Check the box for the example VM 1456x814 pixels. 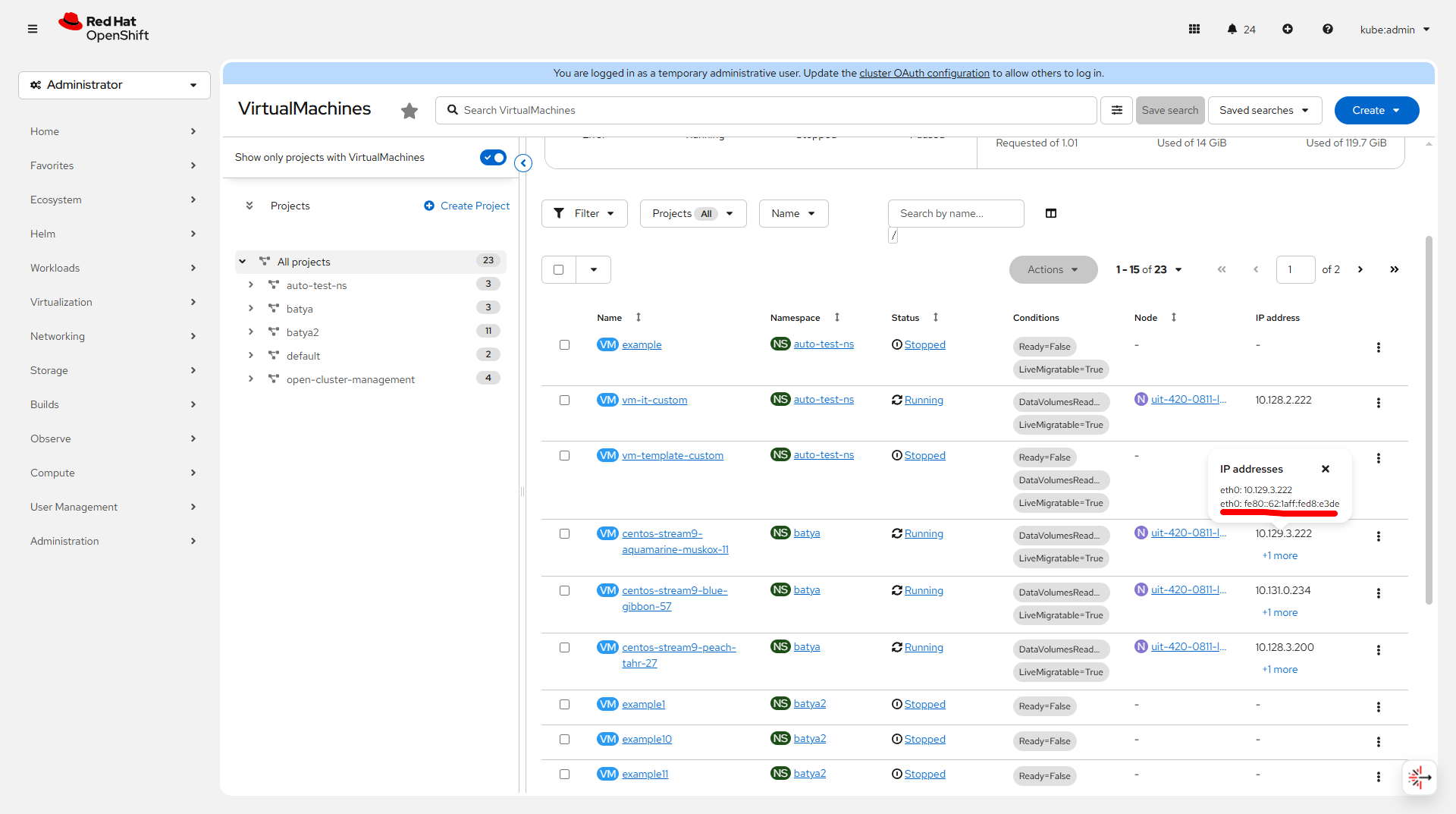(x=564, y=345)
